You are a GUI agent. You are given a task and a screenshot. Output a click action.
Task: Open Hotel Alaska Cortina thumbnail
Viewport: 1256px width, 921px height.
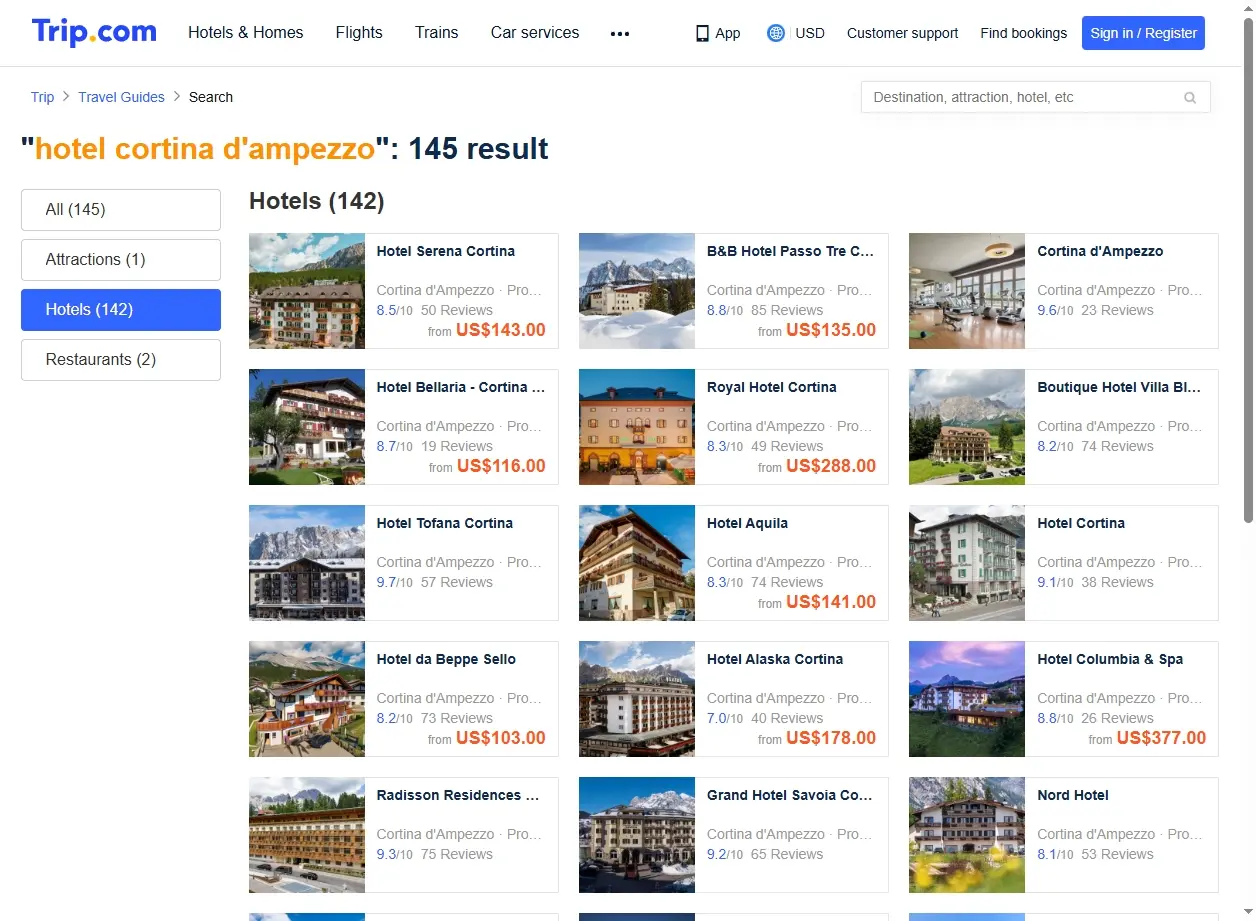coord(637,699)
